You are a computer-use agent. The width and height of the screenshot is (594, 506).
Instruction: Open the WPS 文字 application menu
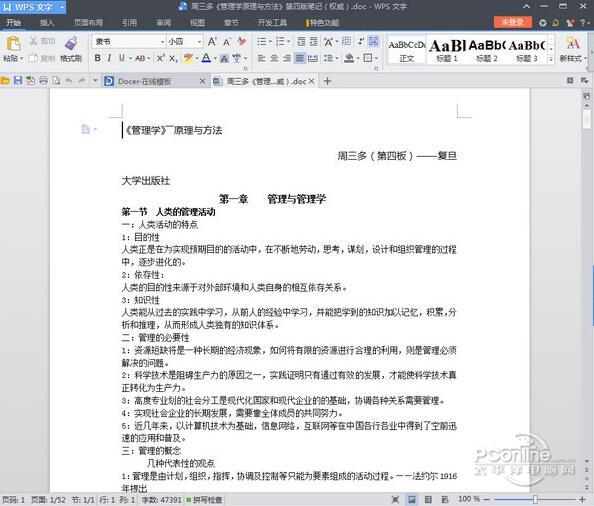pyautogui.click(x=33, y=7)
